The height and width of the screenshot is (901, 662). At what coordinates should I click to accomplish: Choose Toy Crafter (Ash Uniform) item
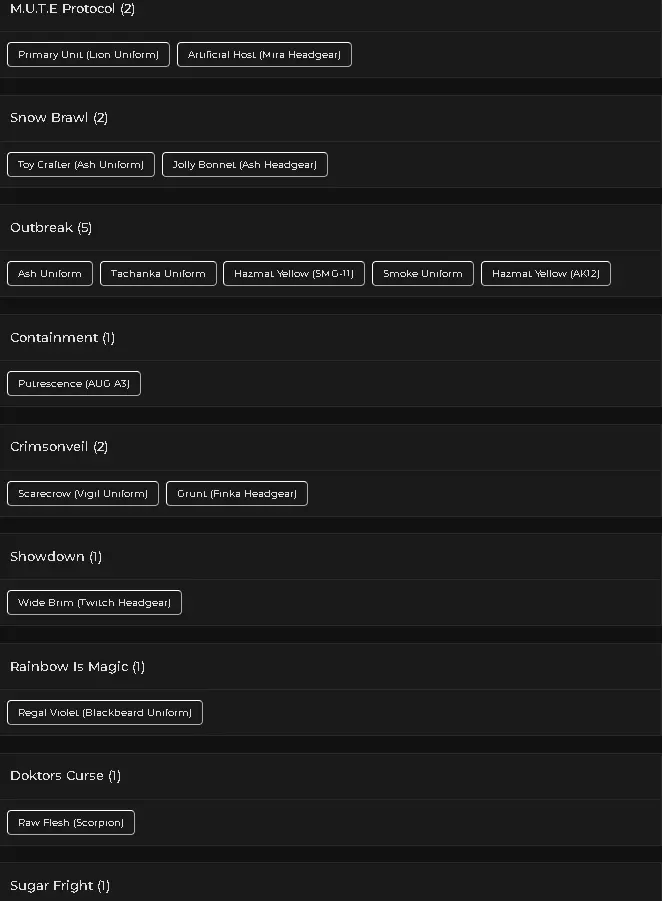(81, 164)
